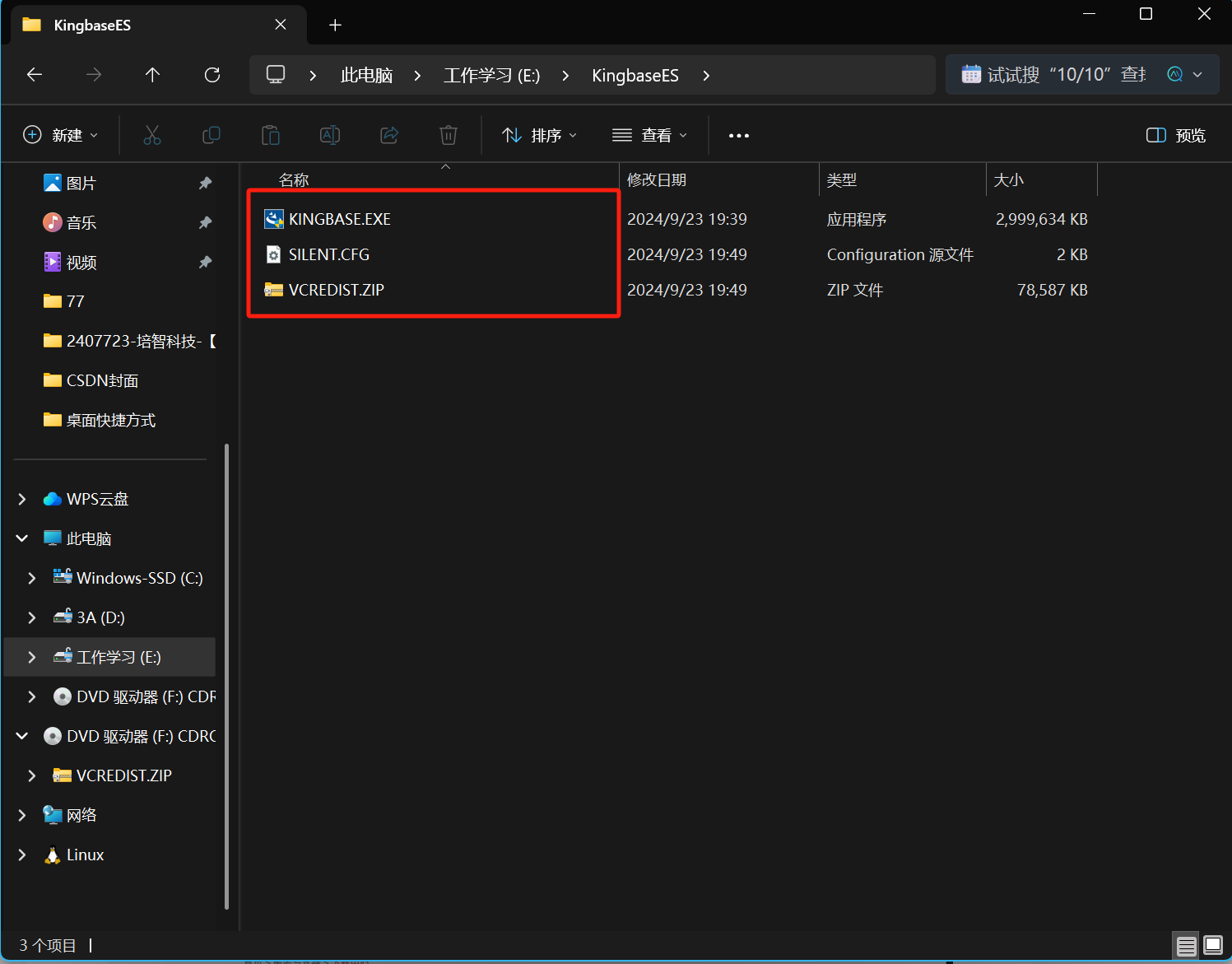Screen dimensions: 1232x964
Task: Click the monitor icon in address bar
Action: point(276,75)
